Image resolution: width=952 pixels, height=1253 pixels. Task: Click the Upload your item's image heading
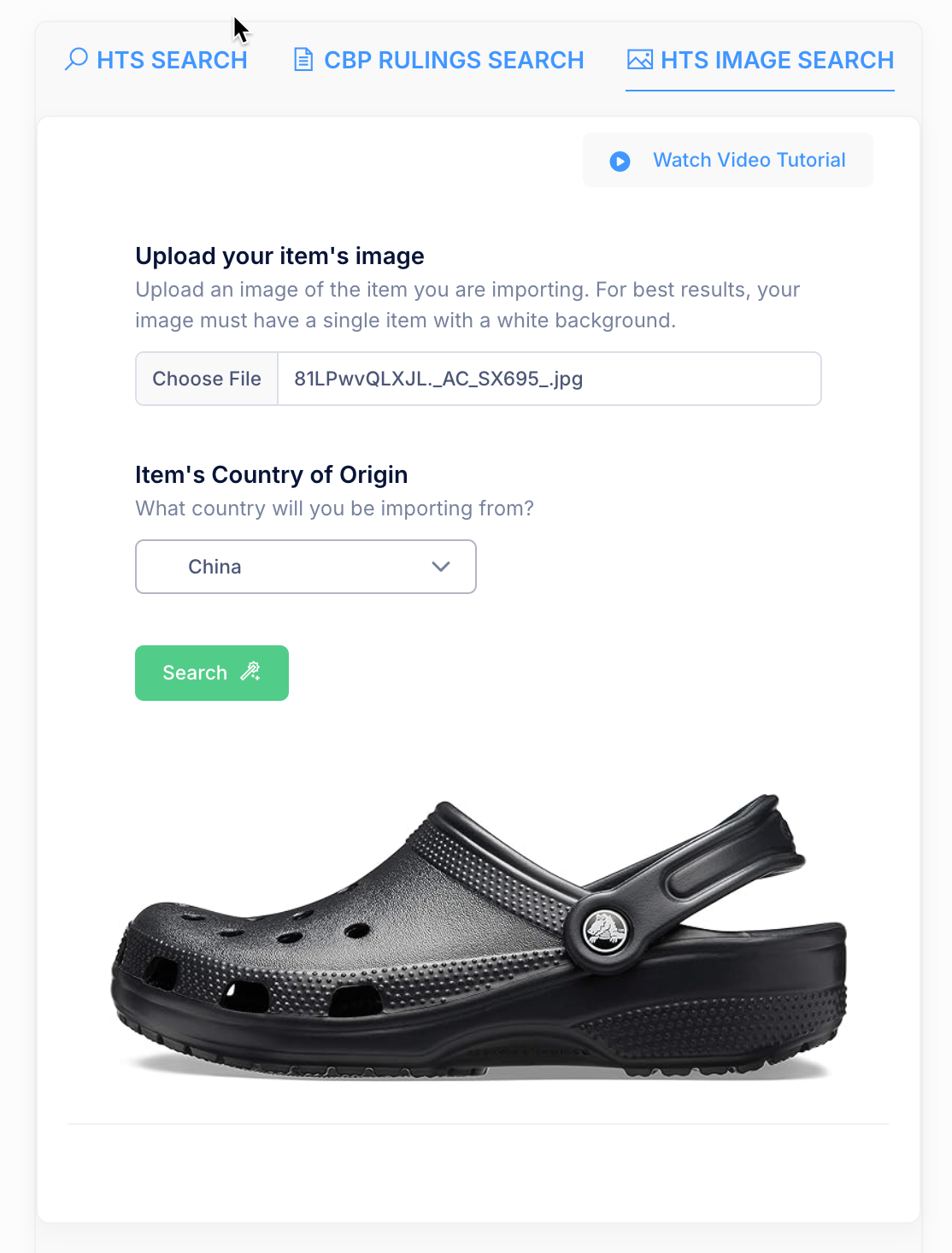pyautogui.click(x=279, y=256)
